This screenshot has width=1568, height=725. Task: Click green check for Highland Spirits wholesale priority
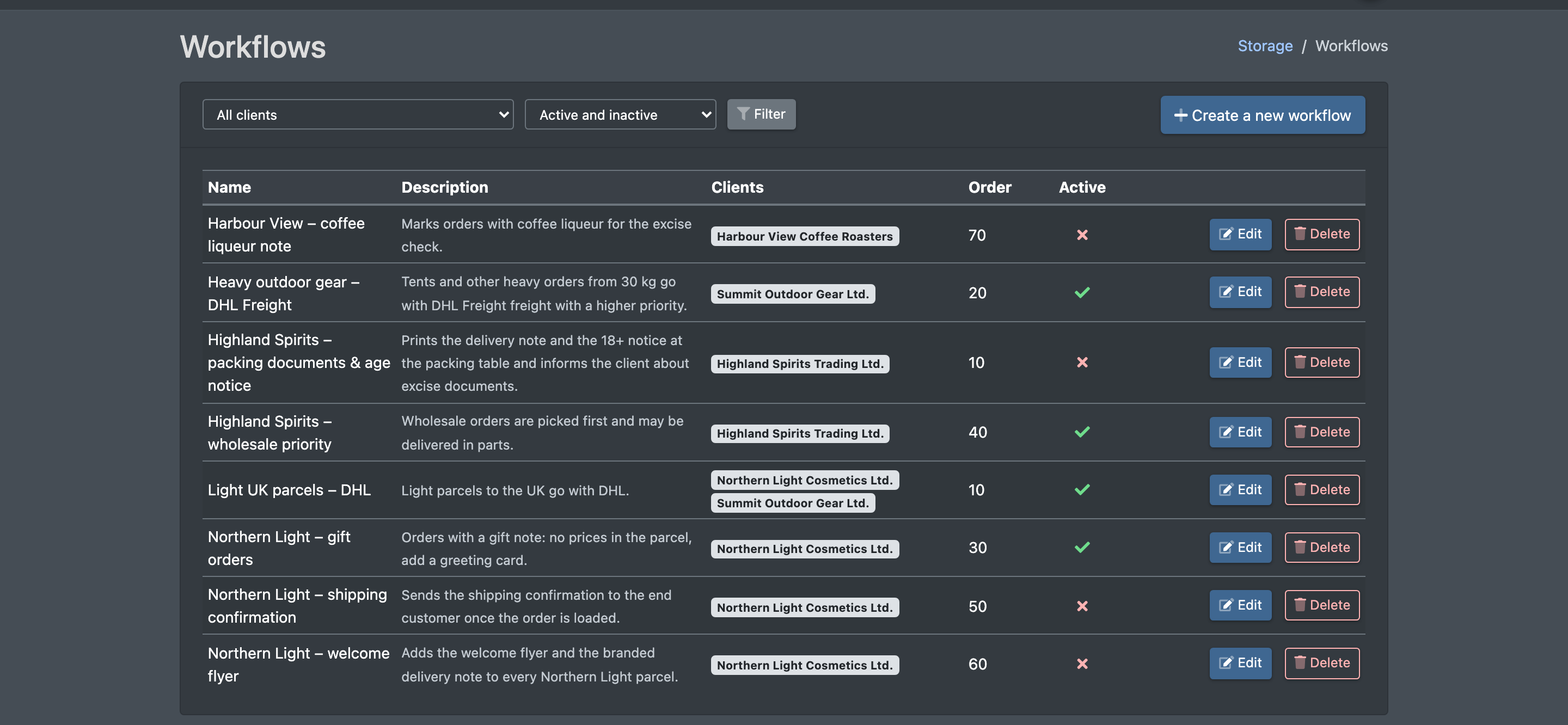coord(1082,432)
